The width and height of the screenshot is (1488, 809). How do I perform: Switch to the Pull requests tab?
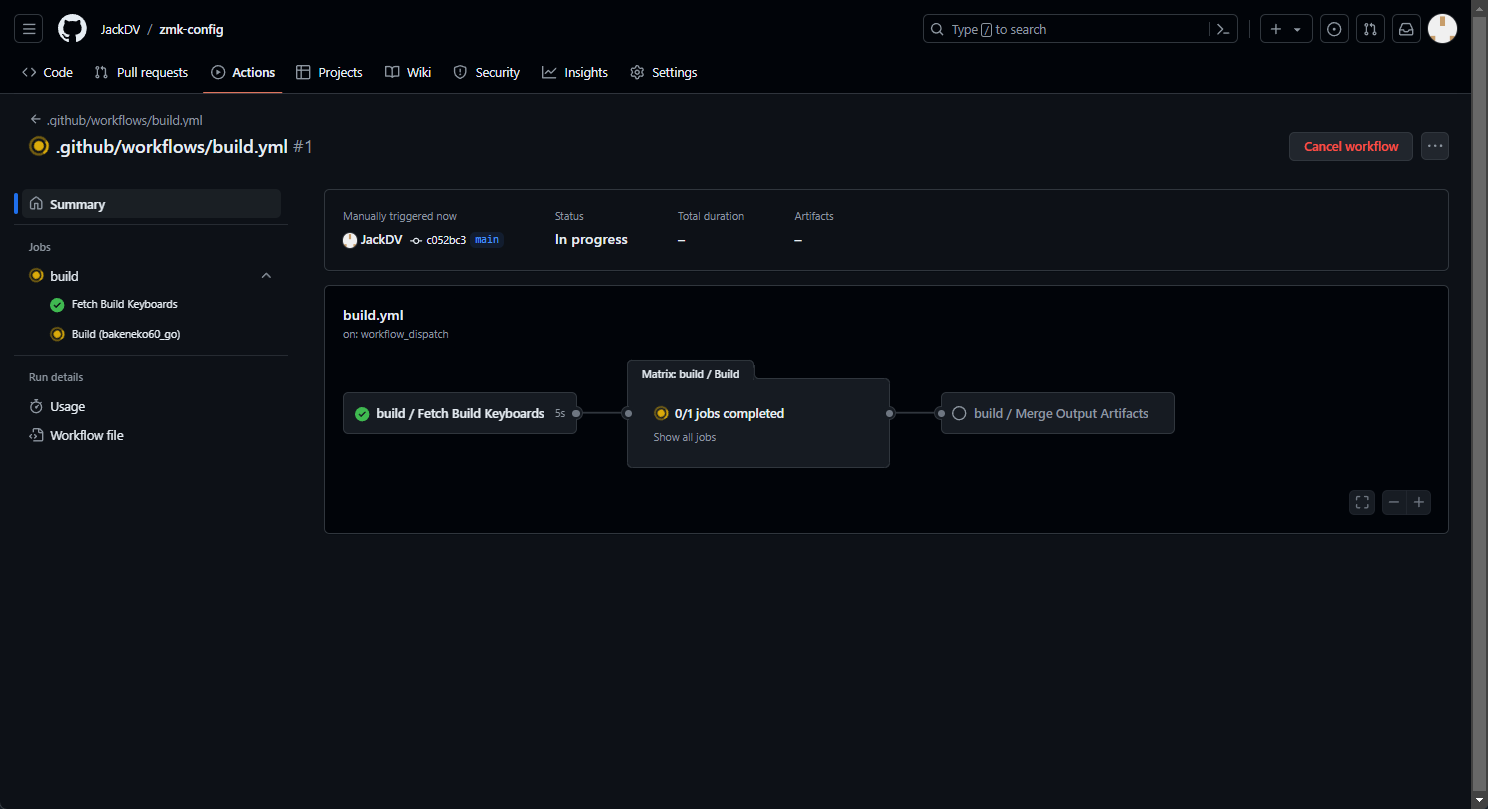click(141, 73)
